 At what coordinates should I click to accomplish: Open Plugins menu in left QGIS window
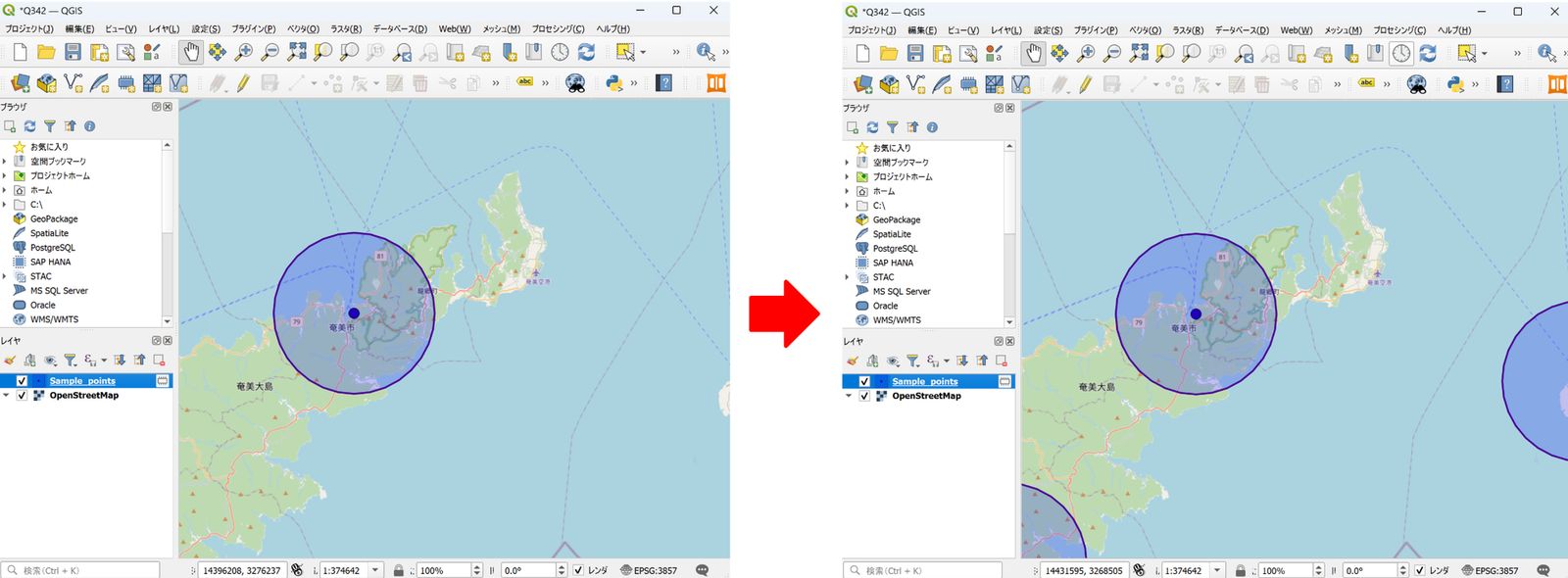(x=254, y=29)
